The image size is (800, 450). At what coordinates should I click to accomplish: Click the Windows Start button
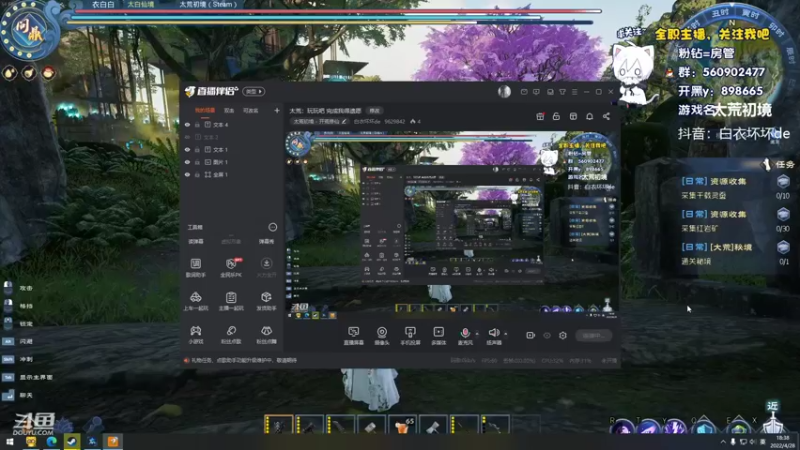point(10,441)
